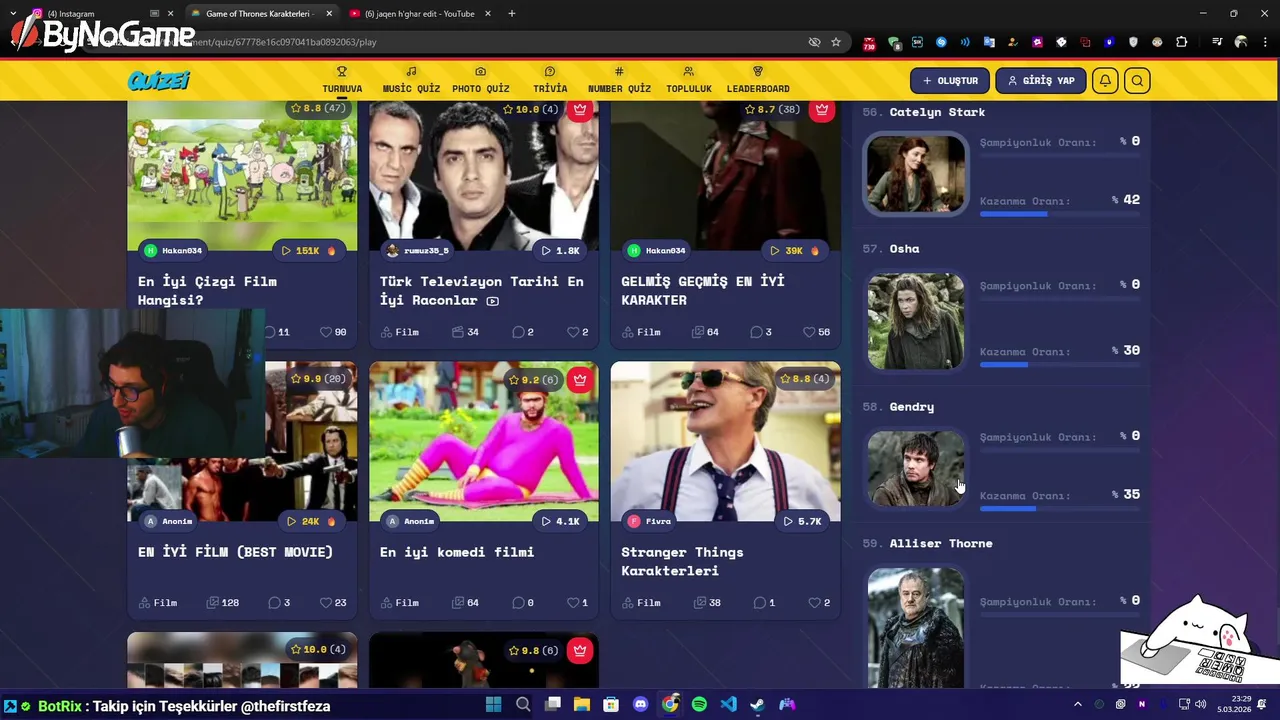Click the Giriş Yap login button
This screenshot has width=1280, height=720.
(x=1041, y=80)
